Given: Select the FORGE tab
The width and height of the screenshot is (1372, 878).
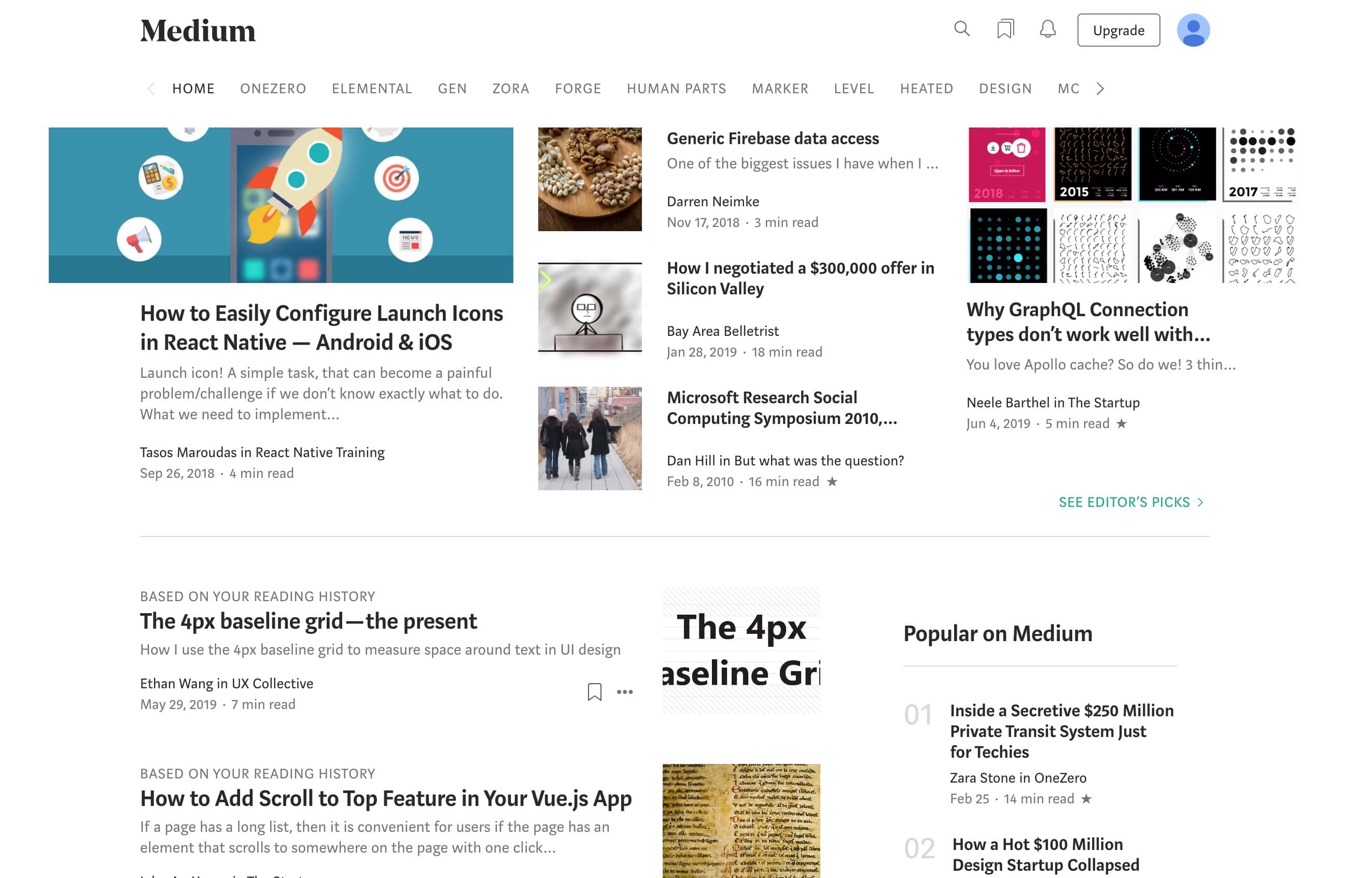Looking at the screenshot, I should click(578, 88).
